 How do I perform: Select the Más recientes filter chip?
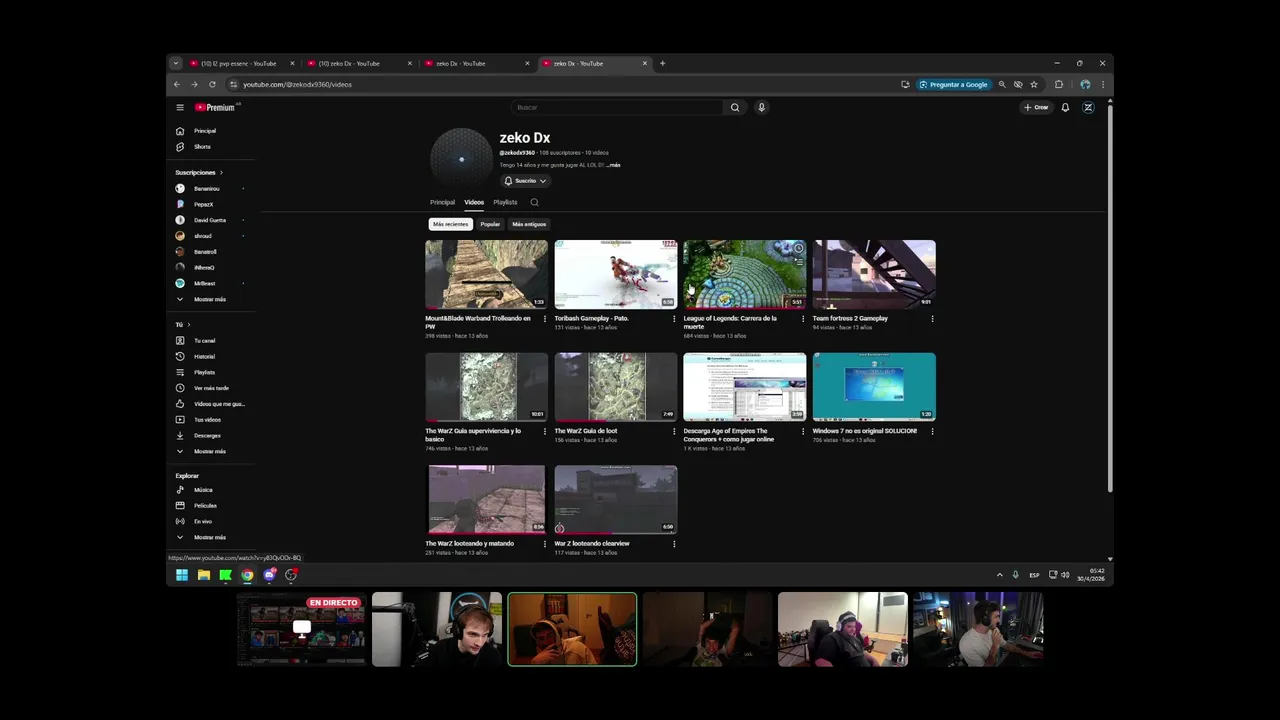[x=450, y=224]
